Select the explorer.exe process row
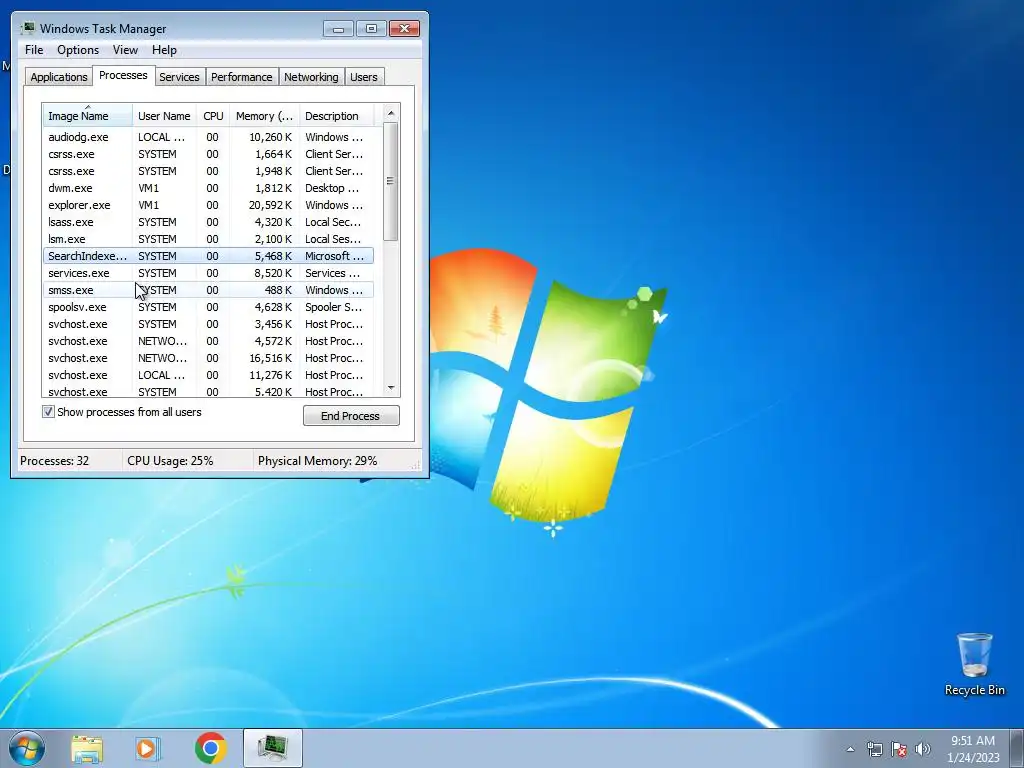 [208, 205]
